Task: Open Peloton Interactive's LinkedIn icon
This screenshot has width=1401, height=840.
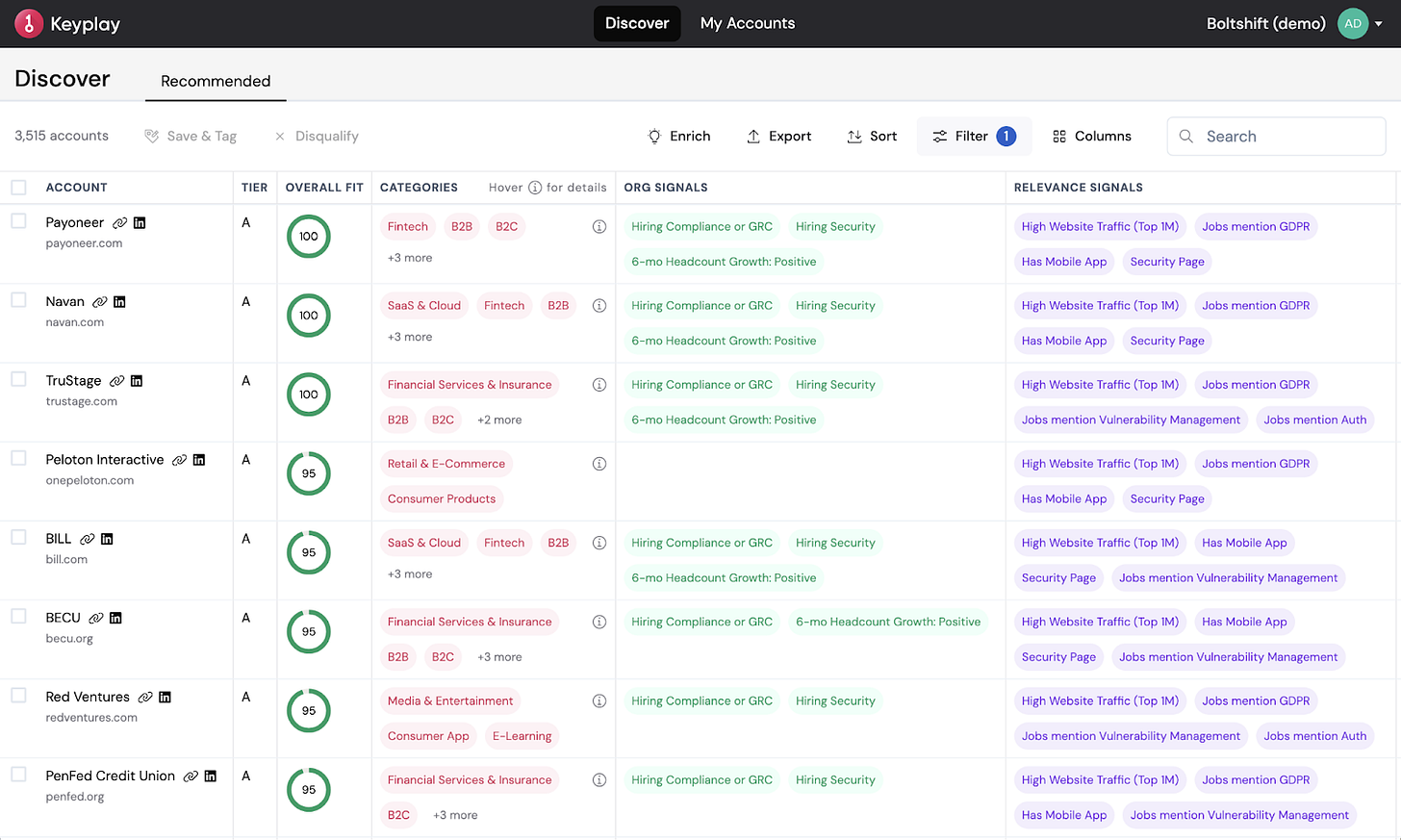Action: coord(199,460)
